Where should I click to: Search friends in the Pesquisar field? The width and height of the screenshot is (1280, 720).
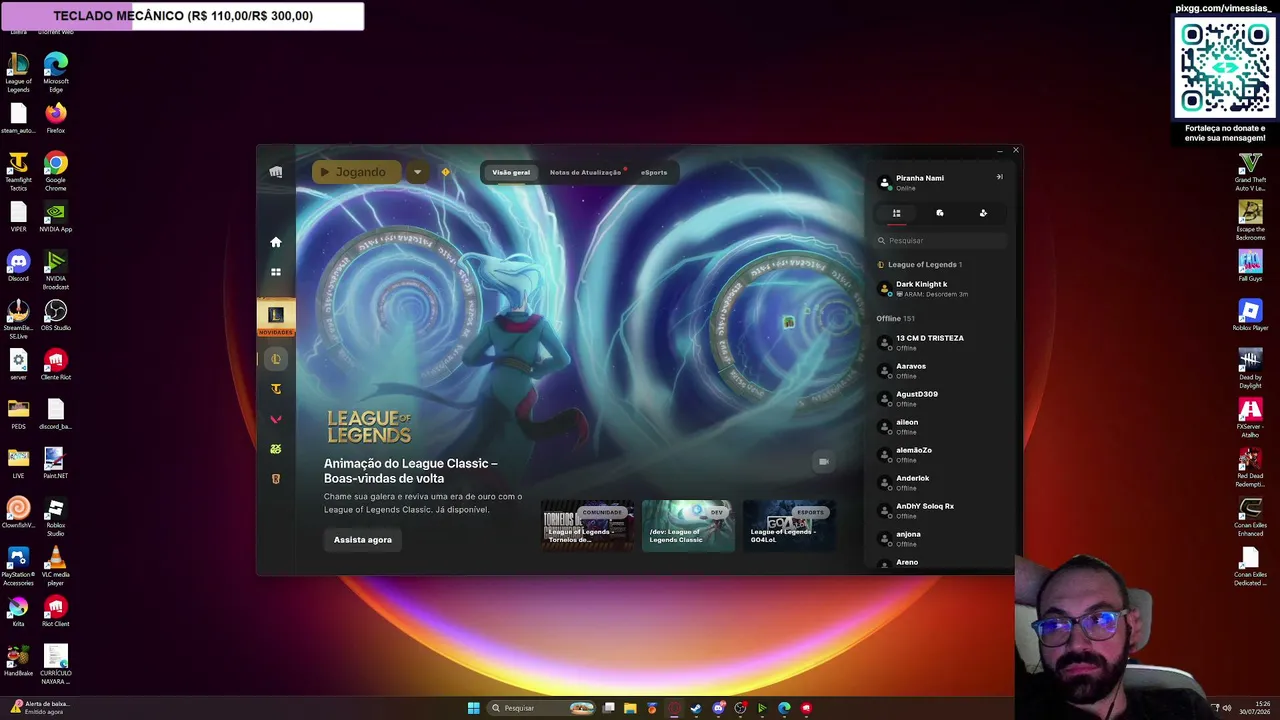coord(940,241)
